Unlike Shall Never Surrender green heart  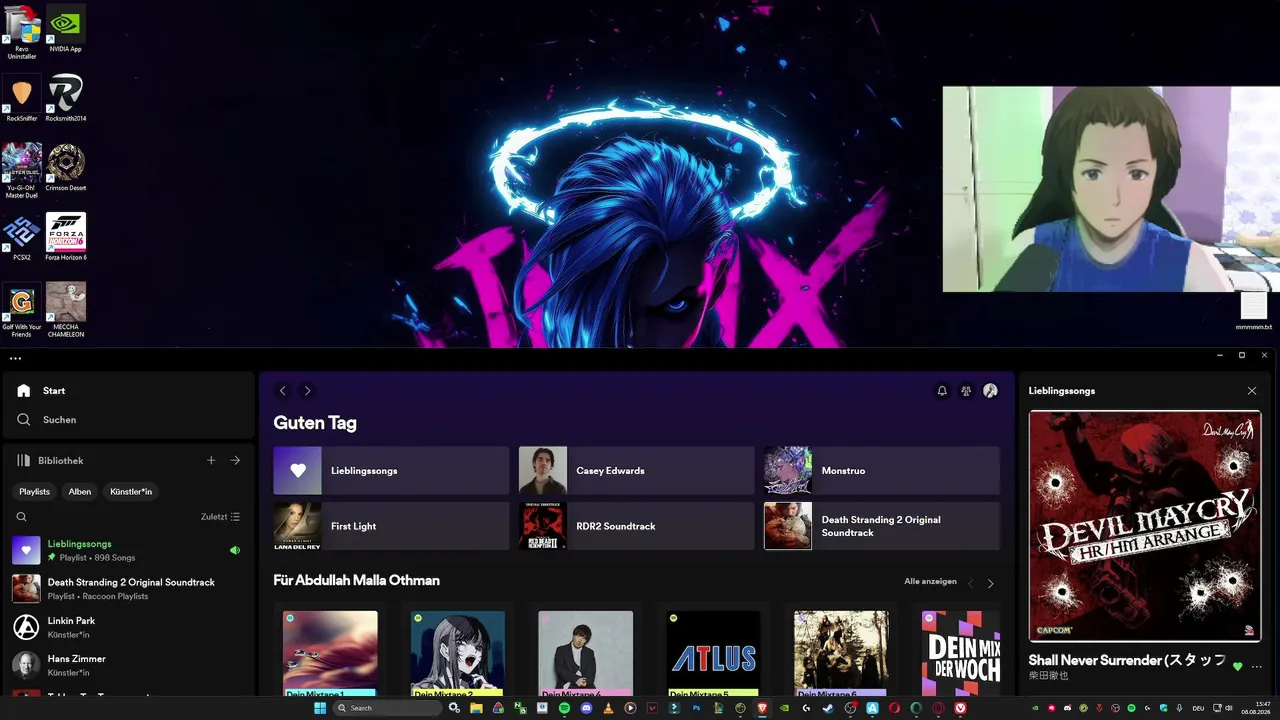coord(1238,667)
